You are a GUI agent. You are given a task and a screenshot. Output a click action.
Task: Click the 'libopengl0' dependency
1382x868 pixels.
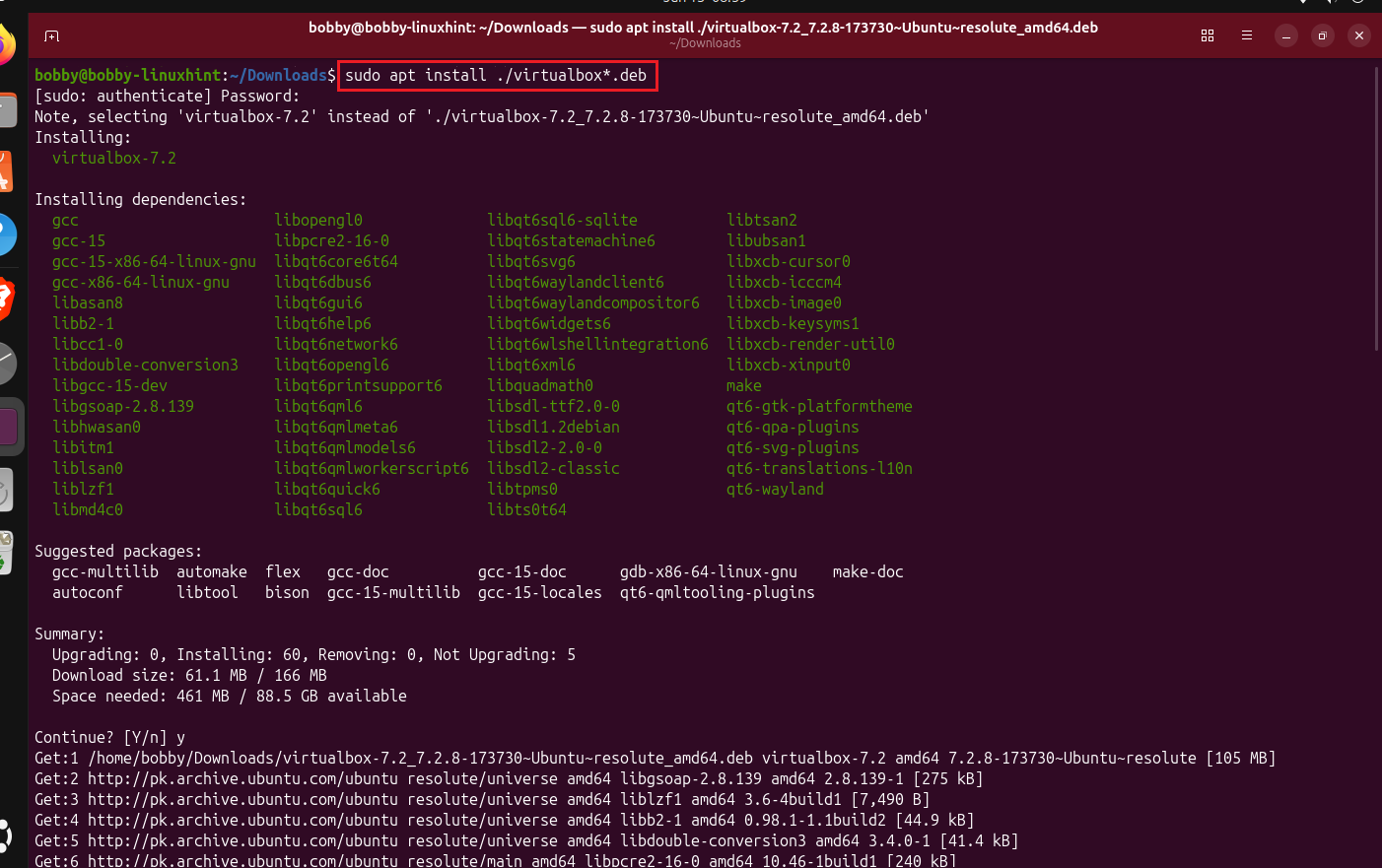pyautogui.click(x=318, y=220)
